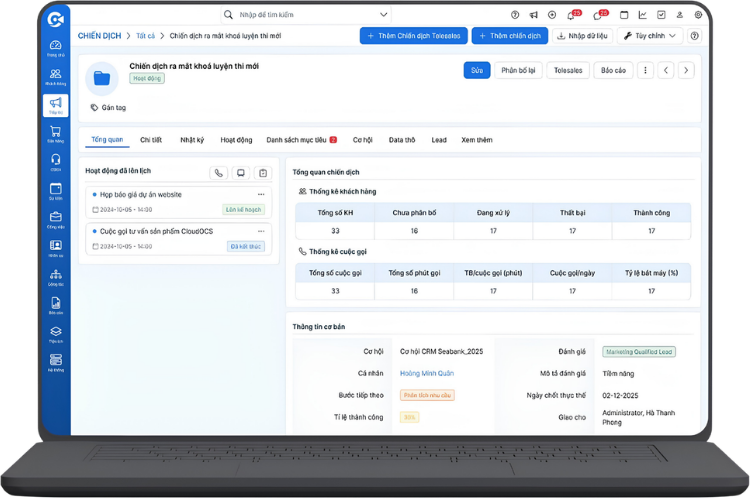The image size is (750, 500).
Task: Click the headset icon in the sidebar
Action: pos(55,161)
